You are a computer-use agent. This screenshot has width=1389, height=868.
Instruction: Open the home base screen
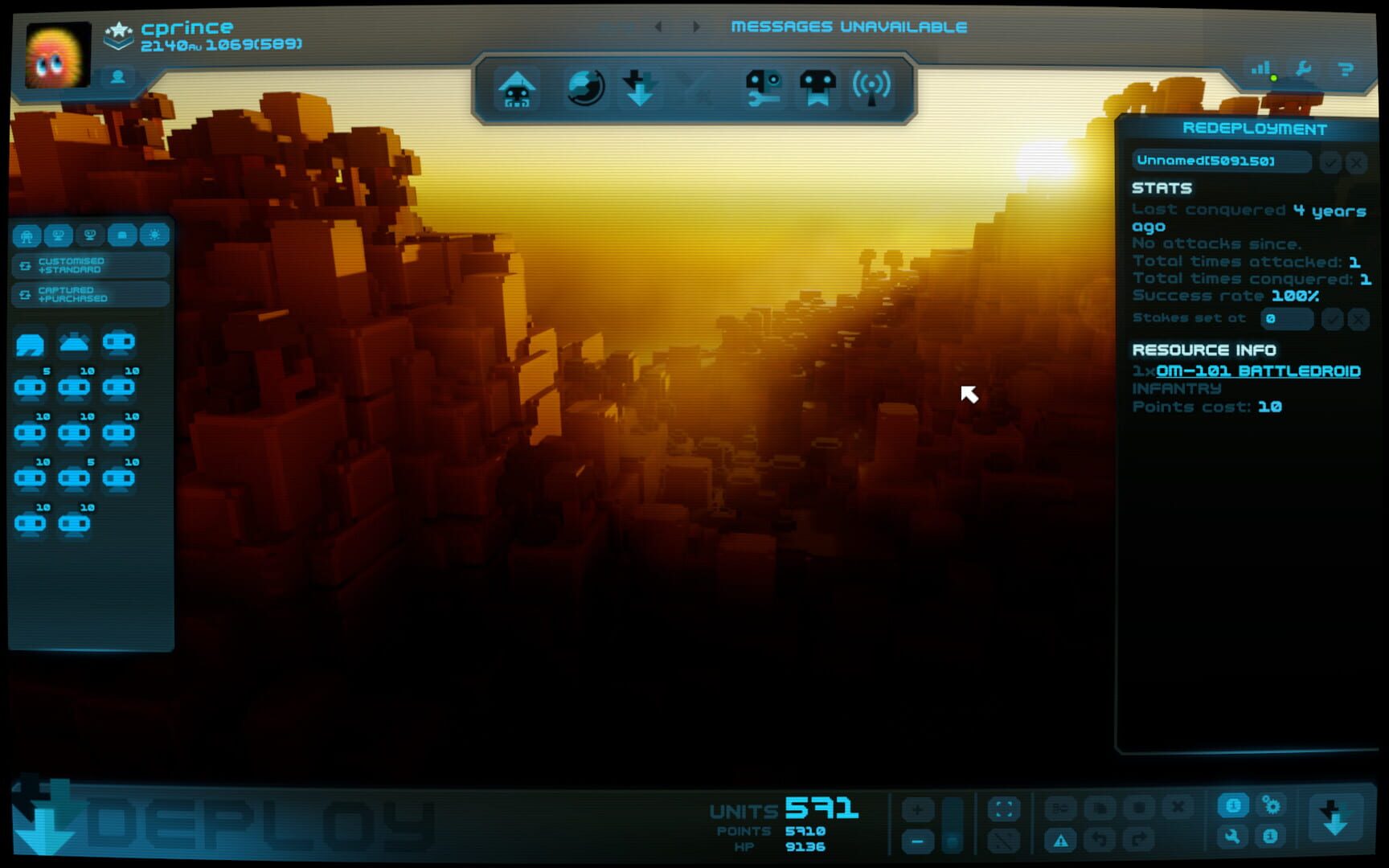point(517,88)
